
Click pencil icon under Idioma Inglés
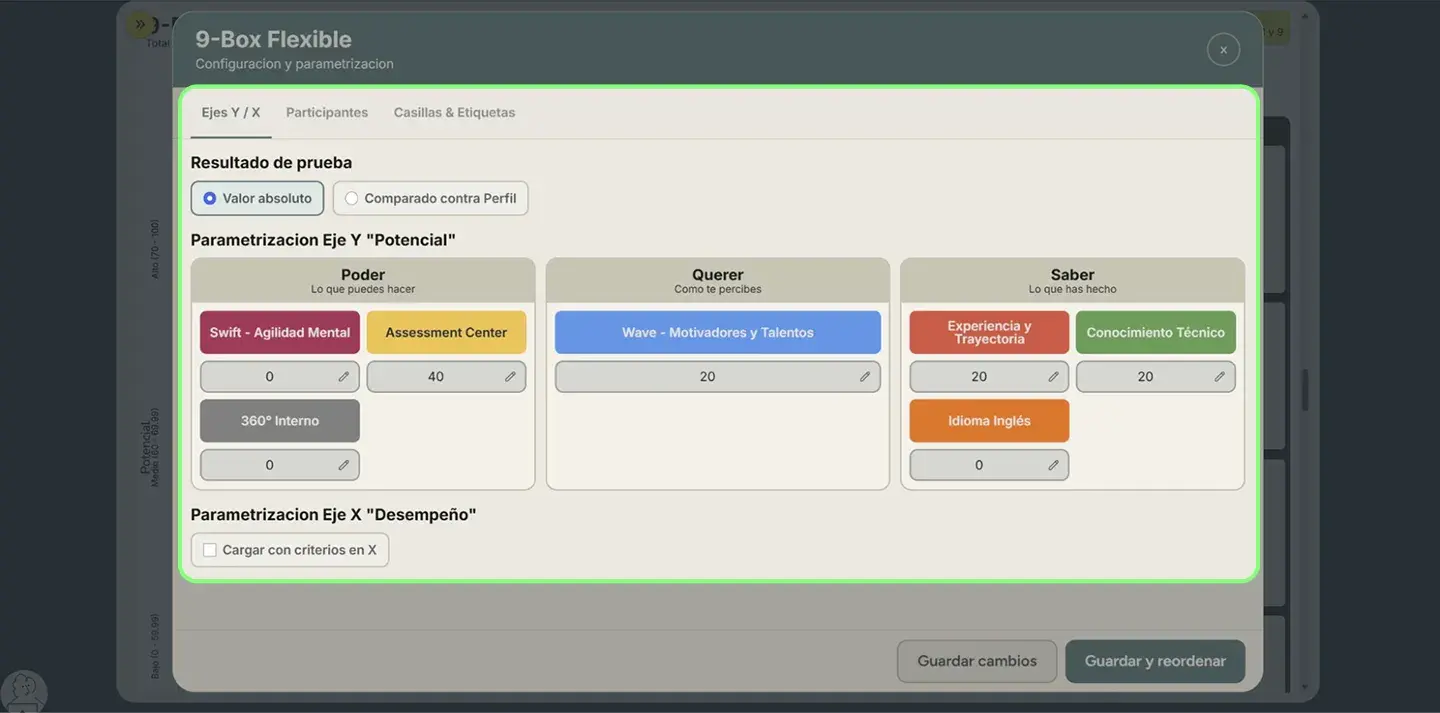1053,465
